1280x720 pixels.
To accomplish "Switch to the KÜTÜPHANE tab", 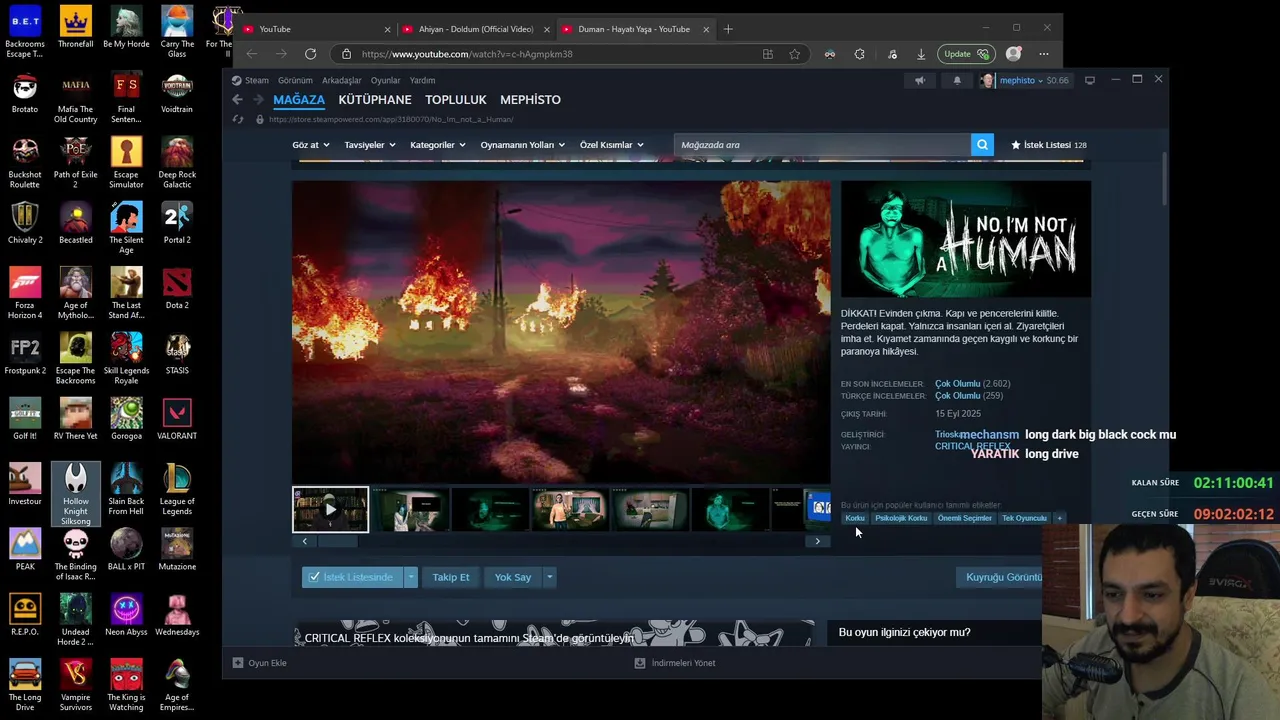I will tap(375, 100).
